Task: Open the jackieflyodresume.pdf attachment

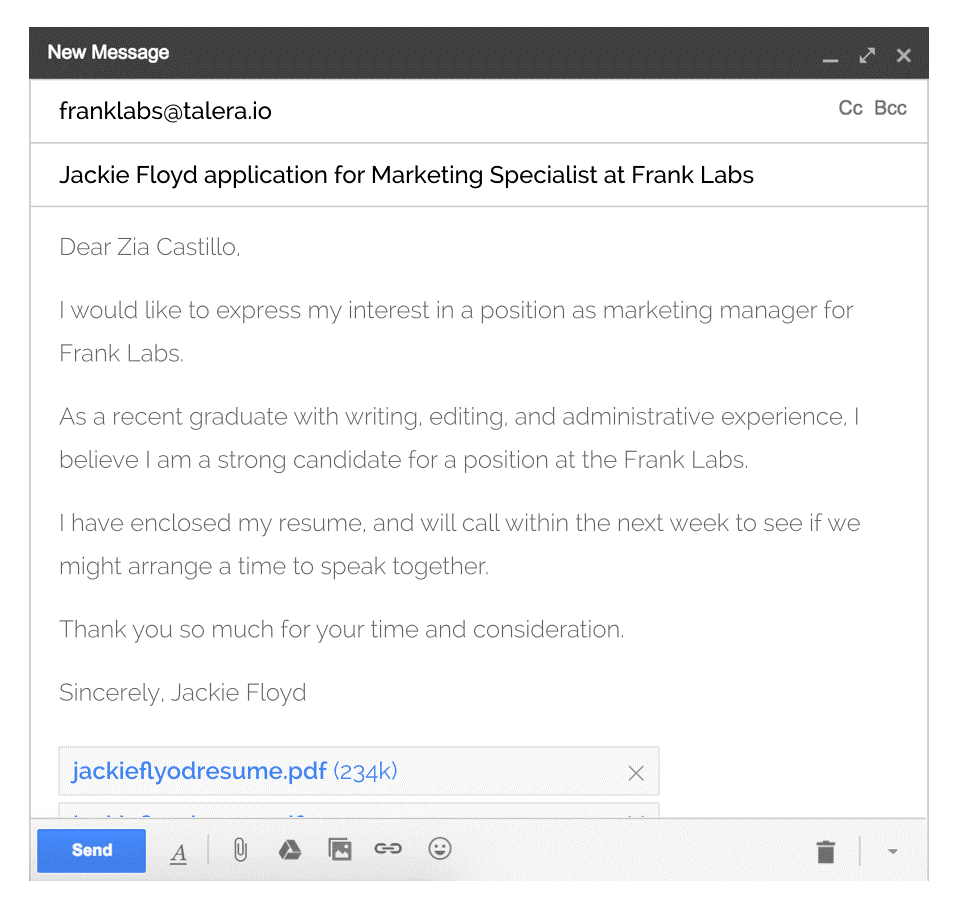Action: [199, 771]
